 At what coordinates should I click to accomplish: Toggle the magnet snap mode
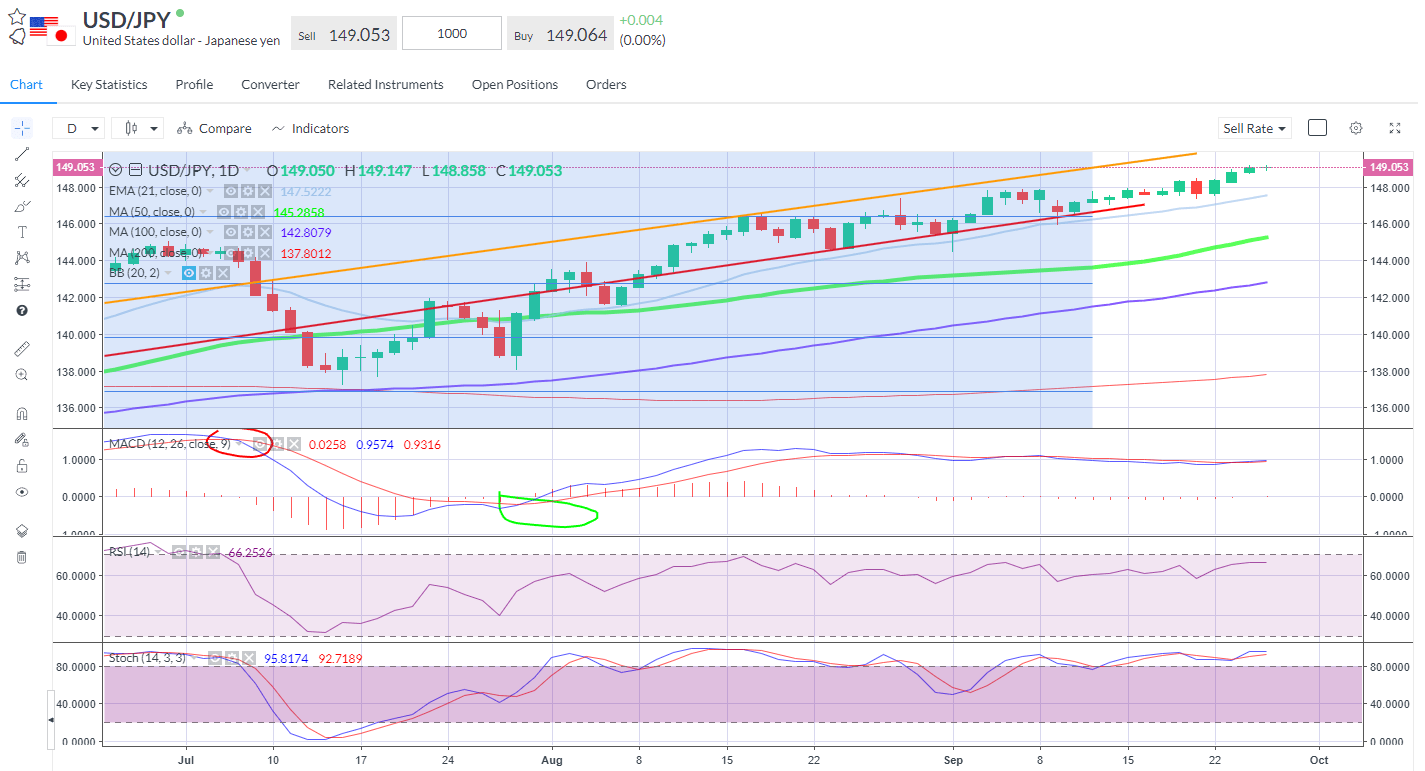point(22,413)
